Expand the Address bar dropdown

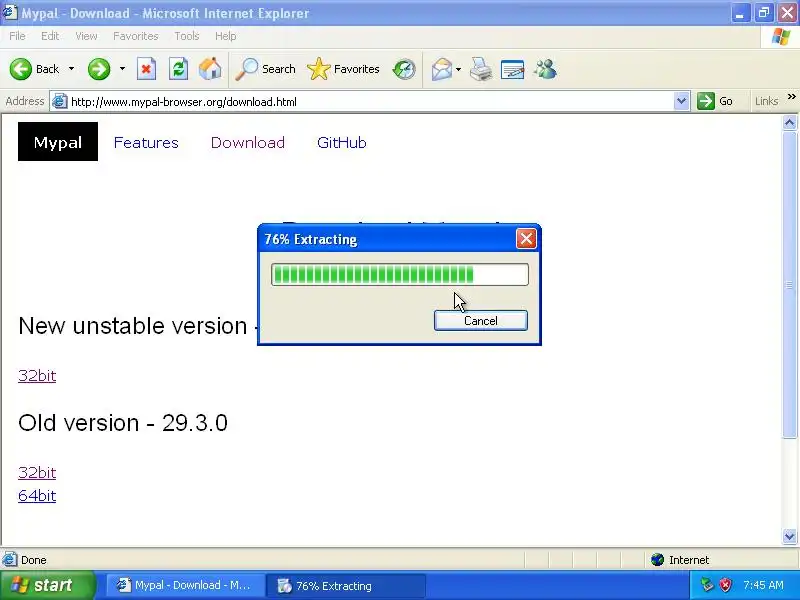point(681,102)
